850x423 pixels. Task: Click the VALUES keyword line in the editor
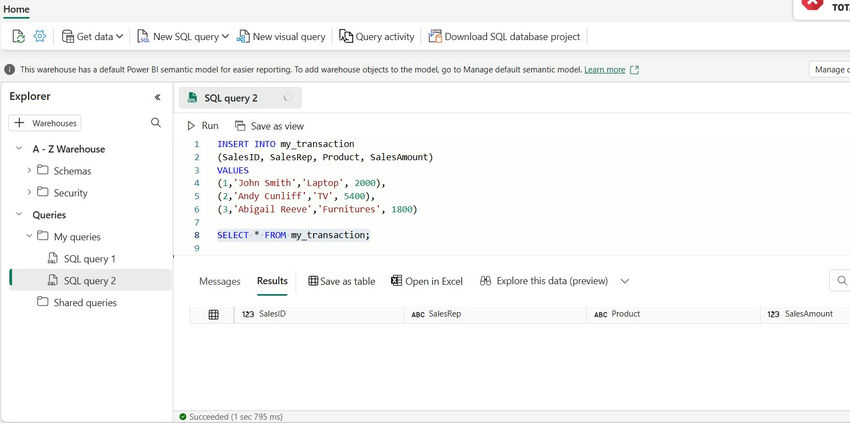(233, 170)
